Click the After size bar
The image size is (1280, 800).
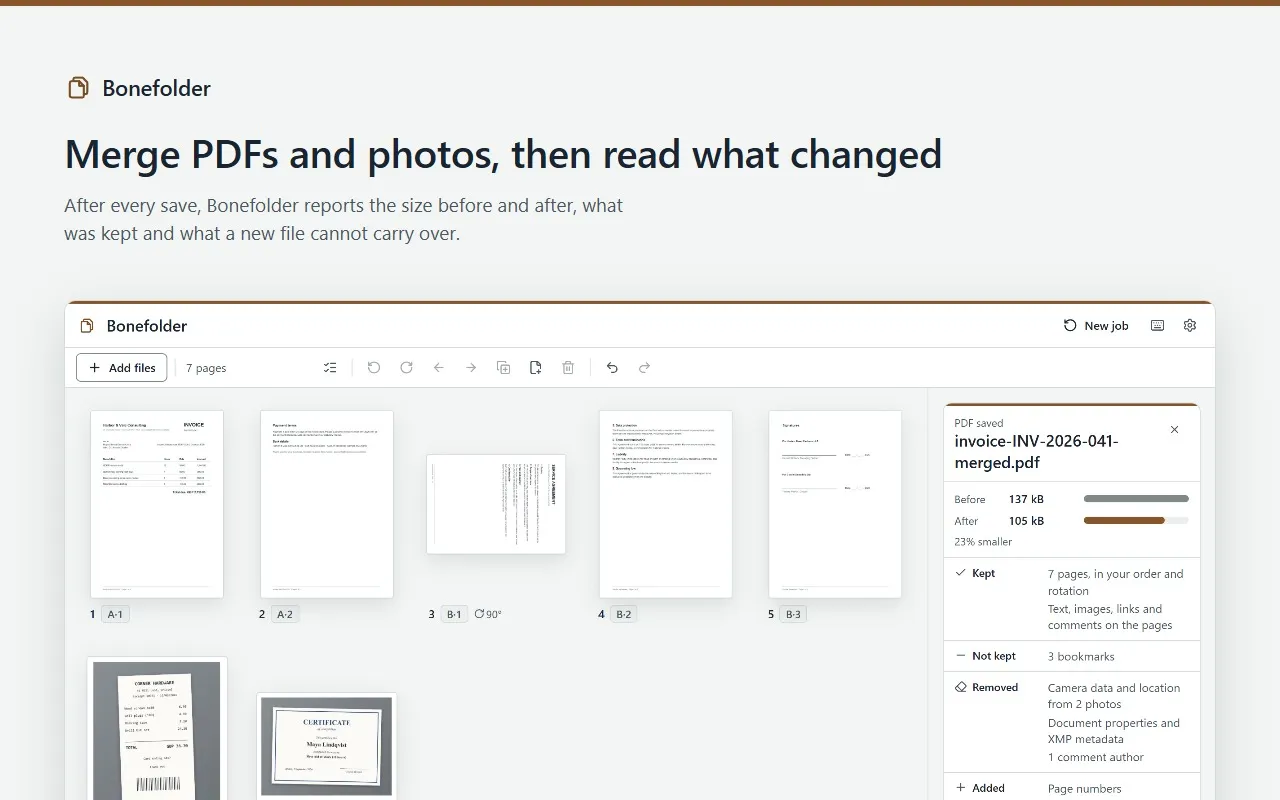click(1136, 520)
